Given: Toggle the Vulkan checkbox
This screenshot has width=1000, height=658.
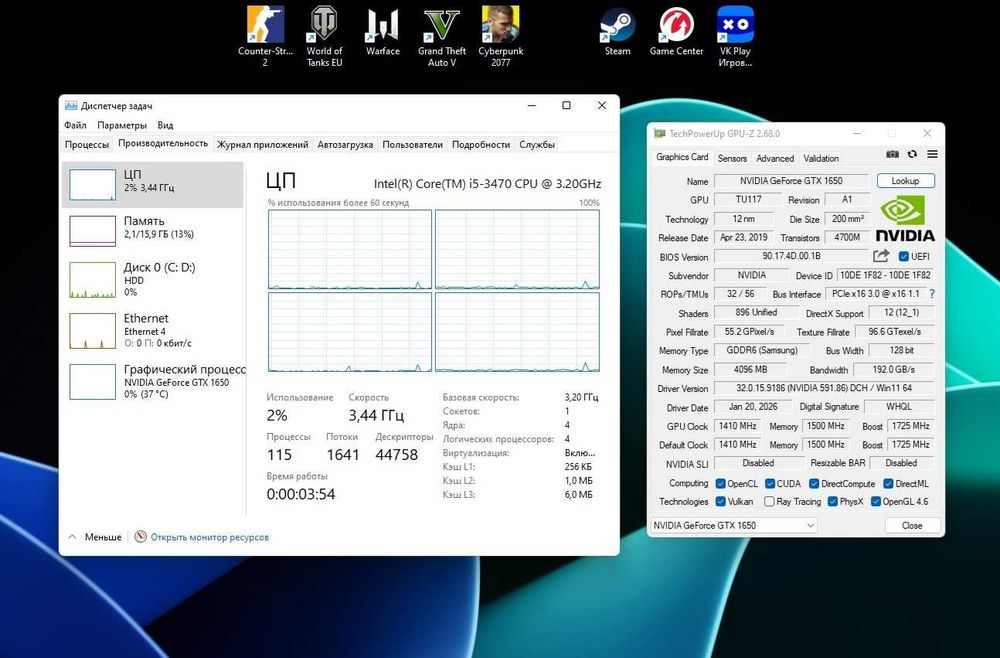Looking at the screenshot, I should [x=721, y=501].
